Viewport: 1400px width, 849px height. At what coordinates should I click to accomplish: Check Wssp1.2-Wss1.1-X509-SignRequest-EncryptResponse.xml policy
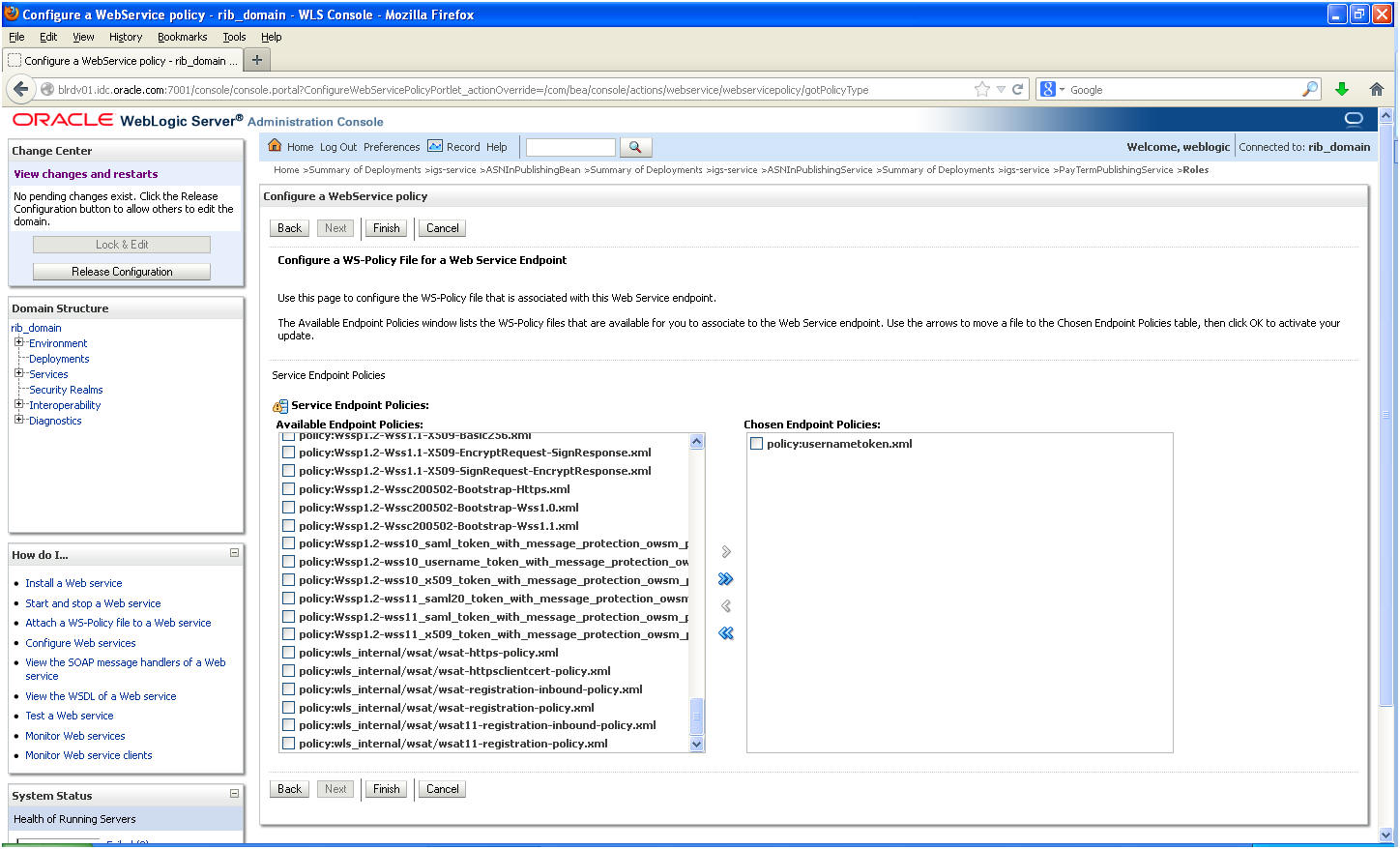click(x=288, y=471)
